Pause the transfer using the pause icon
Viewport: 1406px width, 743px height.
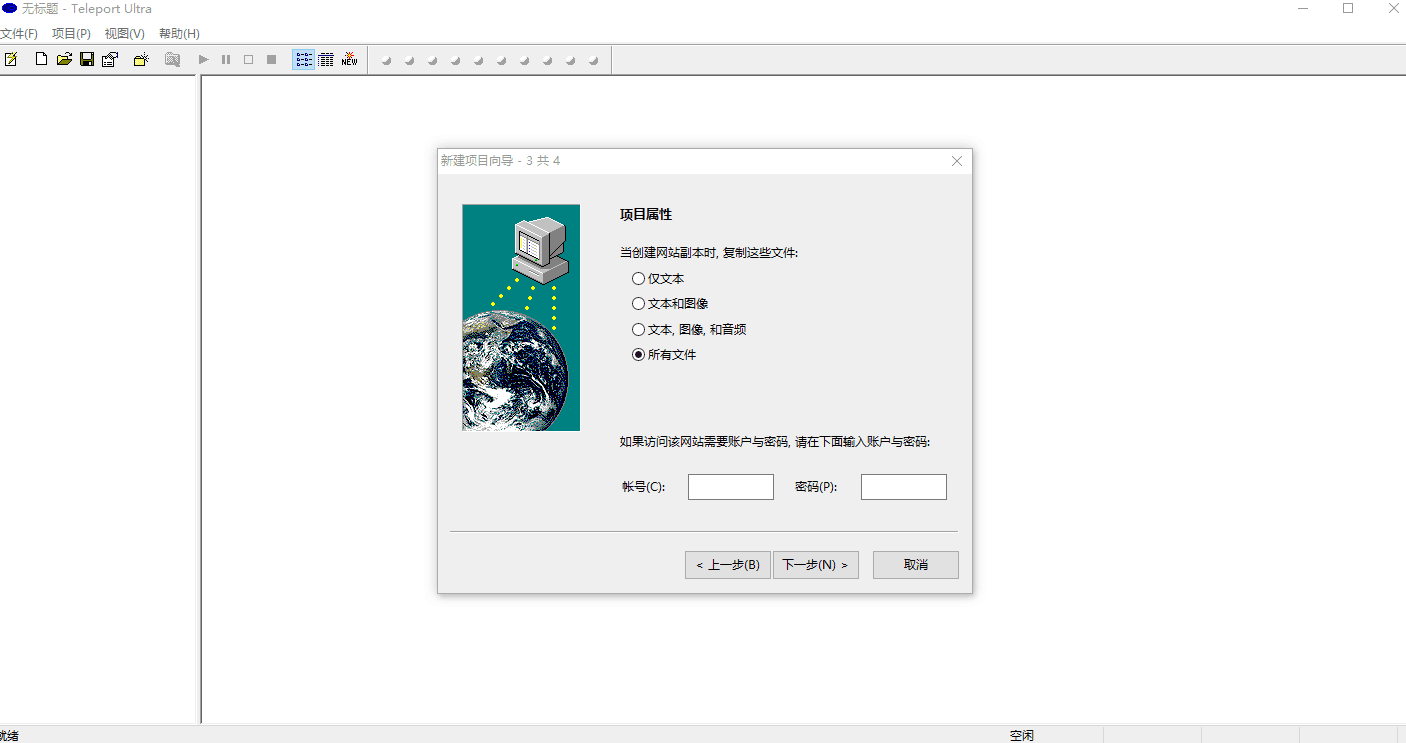click(x=225, y=59)
